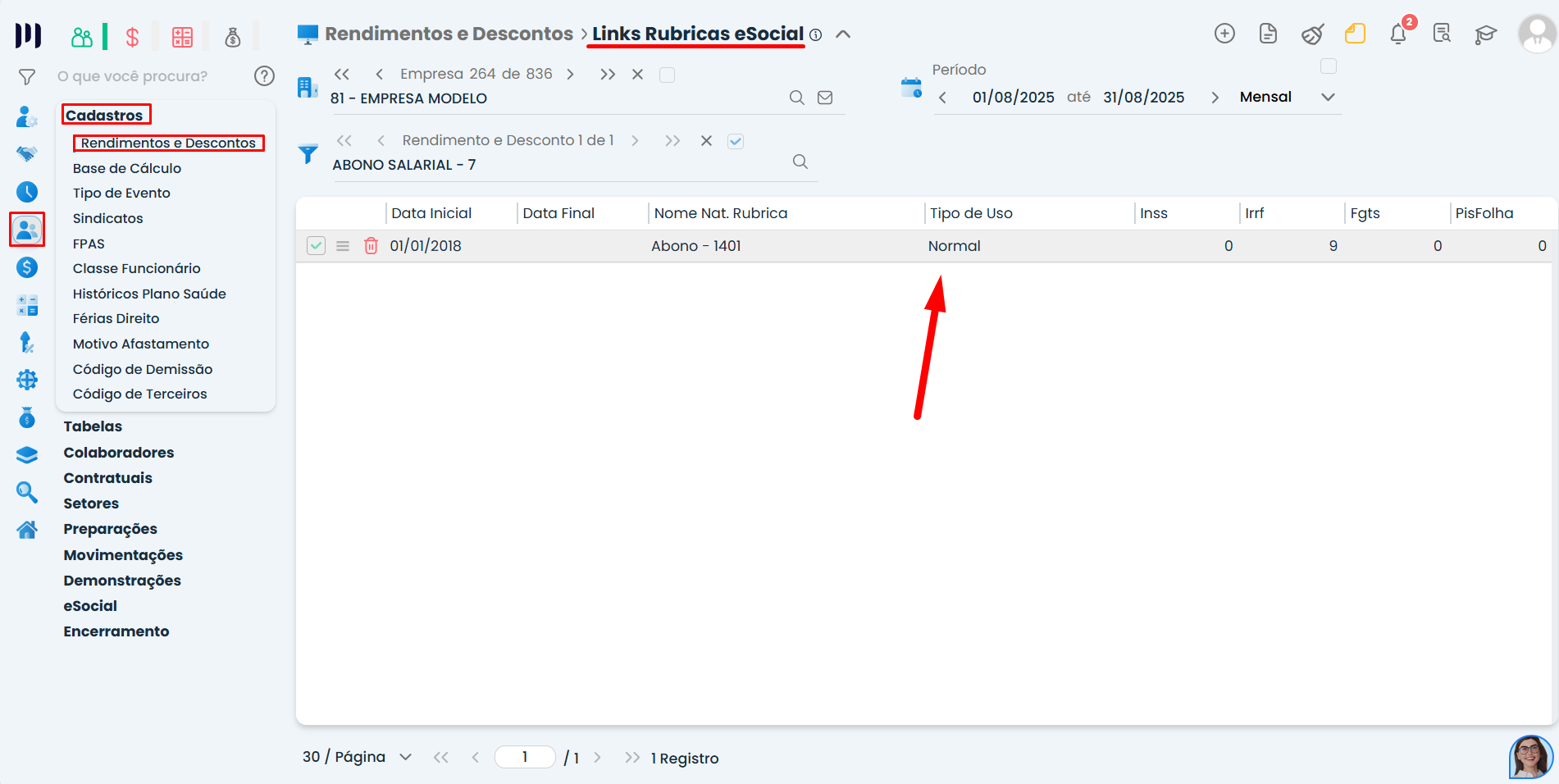
Task: Advance the period to the next month
Action: coord(1215,98)
